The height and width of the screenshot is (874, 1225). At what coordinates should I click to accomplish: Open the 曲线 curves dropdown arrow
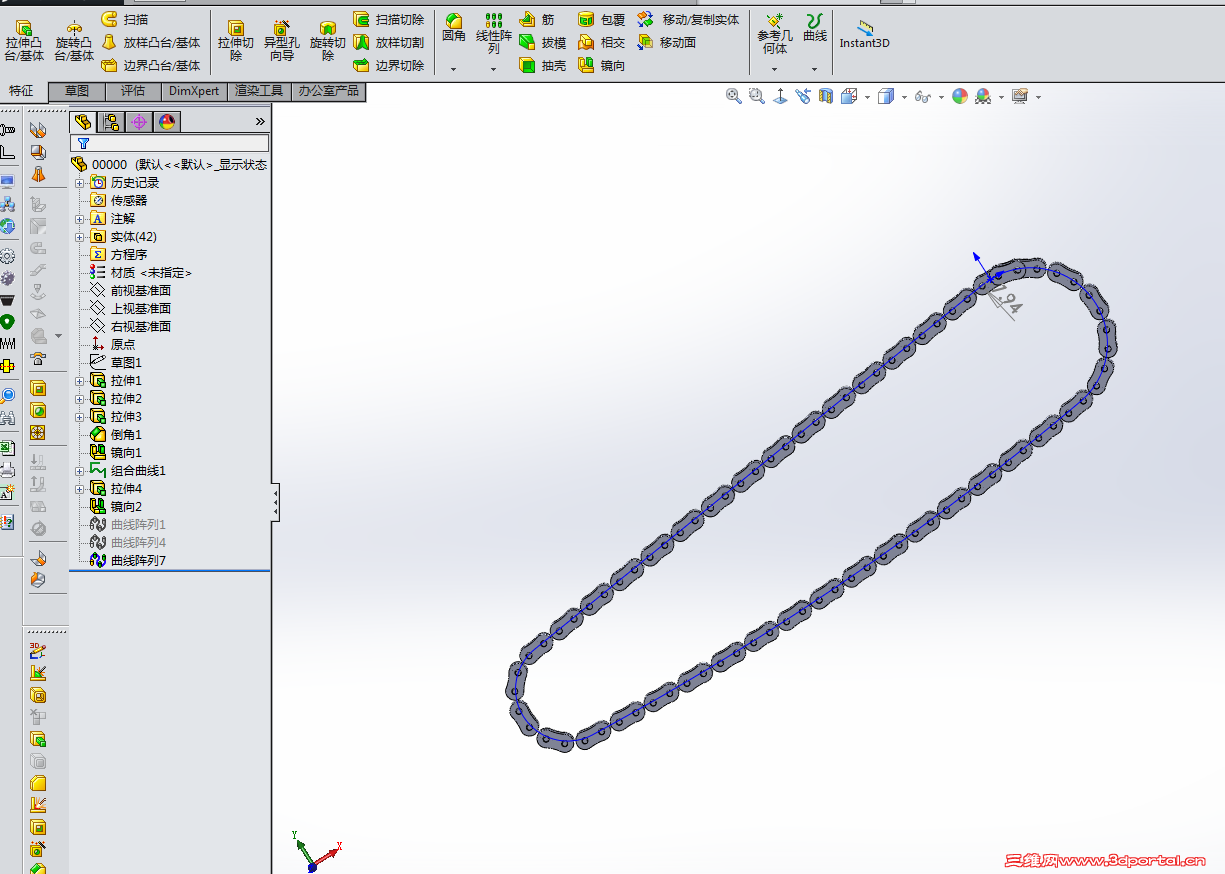tap(815, 69)
